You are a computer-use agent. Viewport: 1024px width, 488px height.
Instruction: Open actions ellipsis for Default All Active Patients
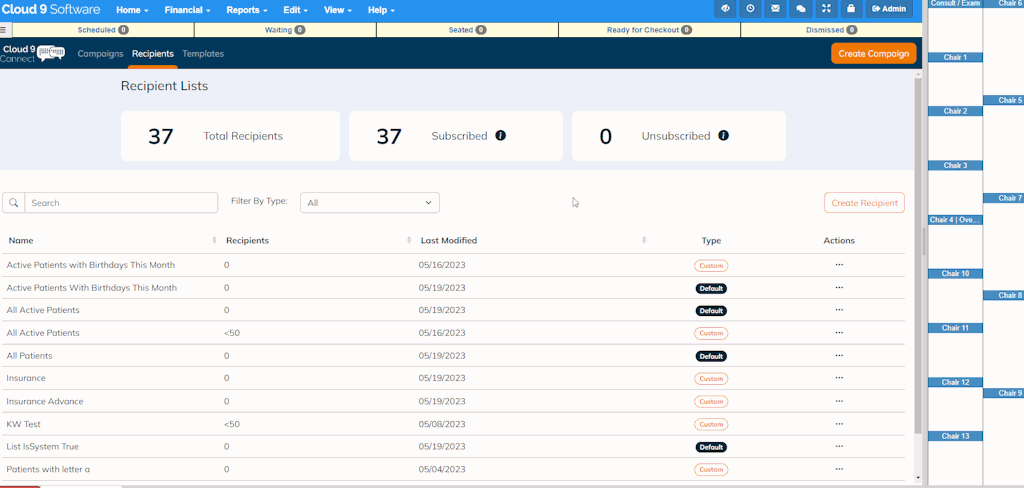click(x=839, y=310)
